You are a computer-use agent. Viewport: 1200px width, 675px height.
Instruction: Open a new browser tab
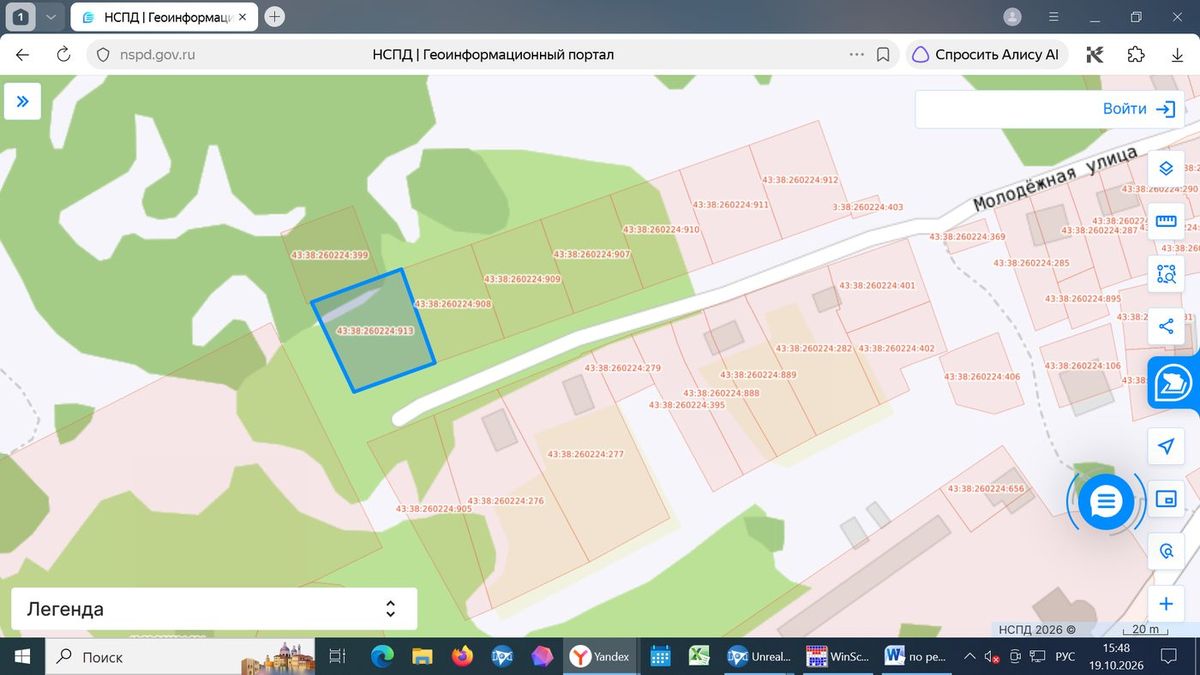(275, 17)
